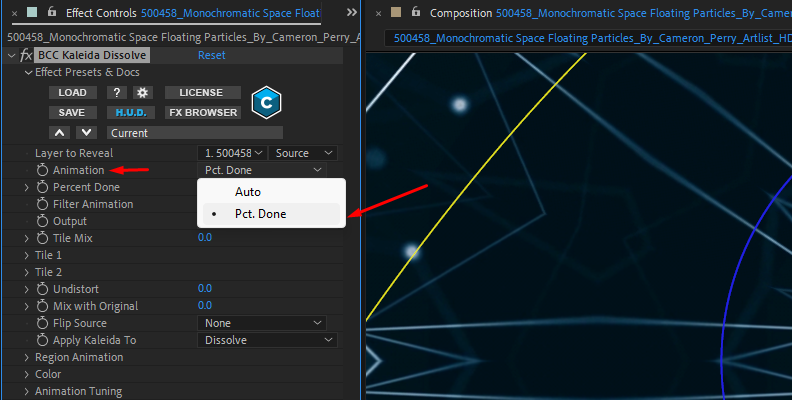792x400 pixels.
Task: Collapse Effect Presets & Docs group
Action: click(29, 73)
